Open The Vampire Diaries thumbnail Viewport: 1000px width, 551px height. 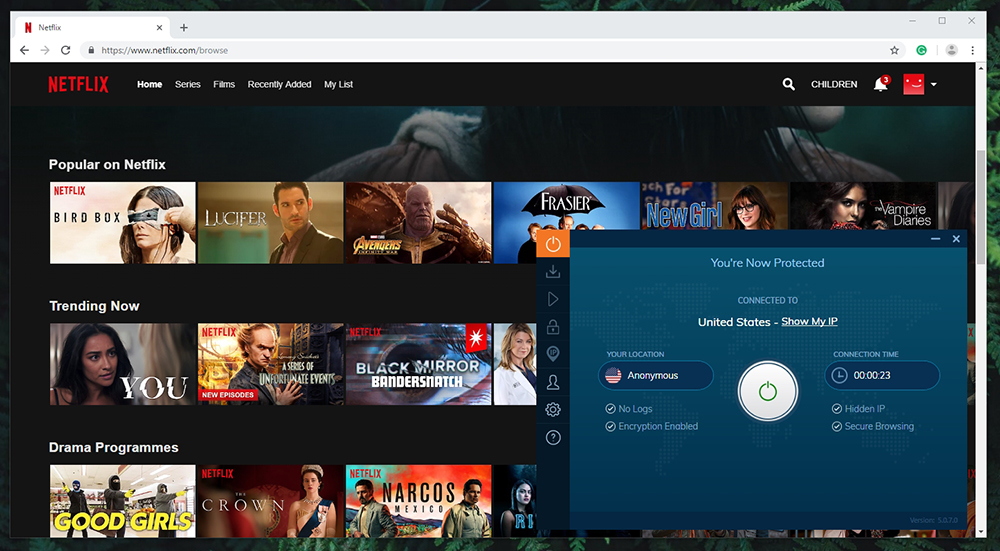coord(863,206)
